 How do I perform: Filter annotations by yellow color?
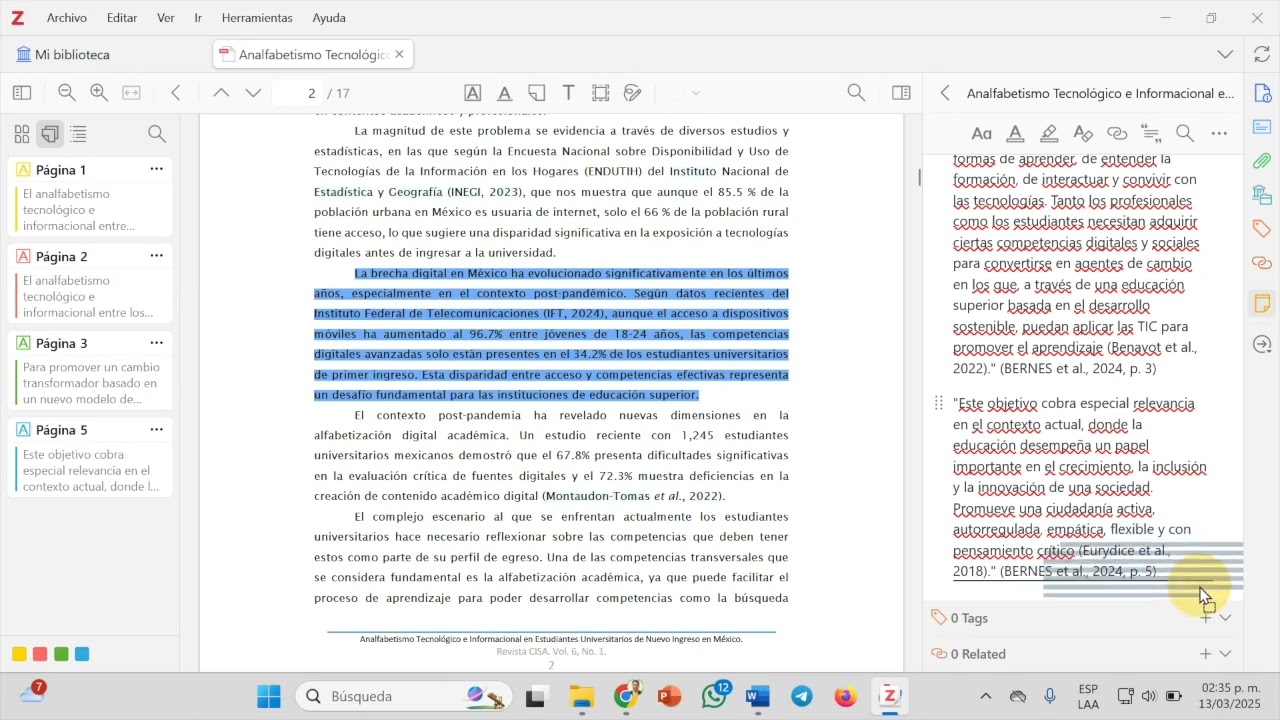click(19, 654)
